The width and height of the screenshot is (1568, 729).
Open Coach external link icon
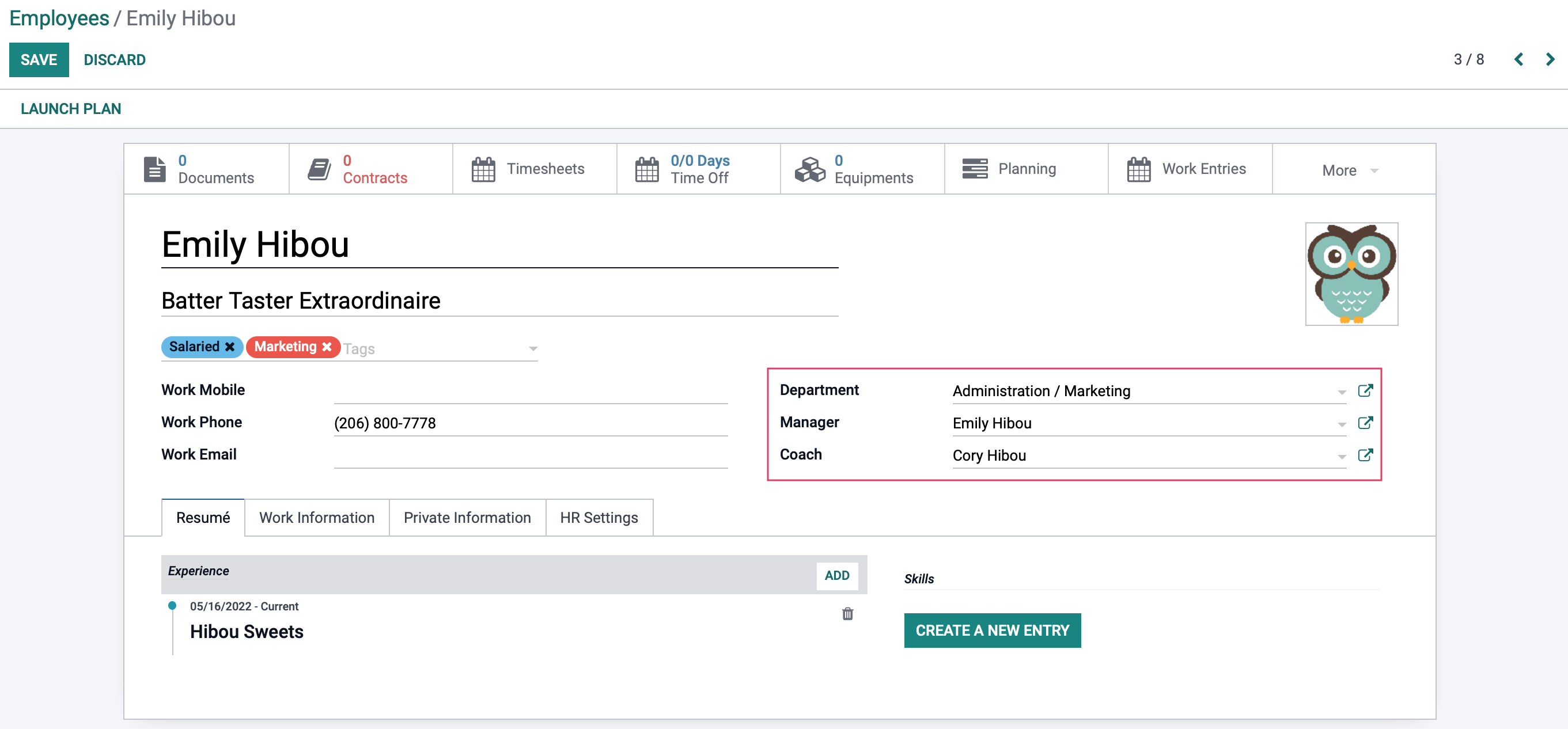coord(1365,455)
